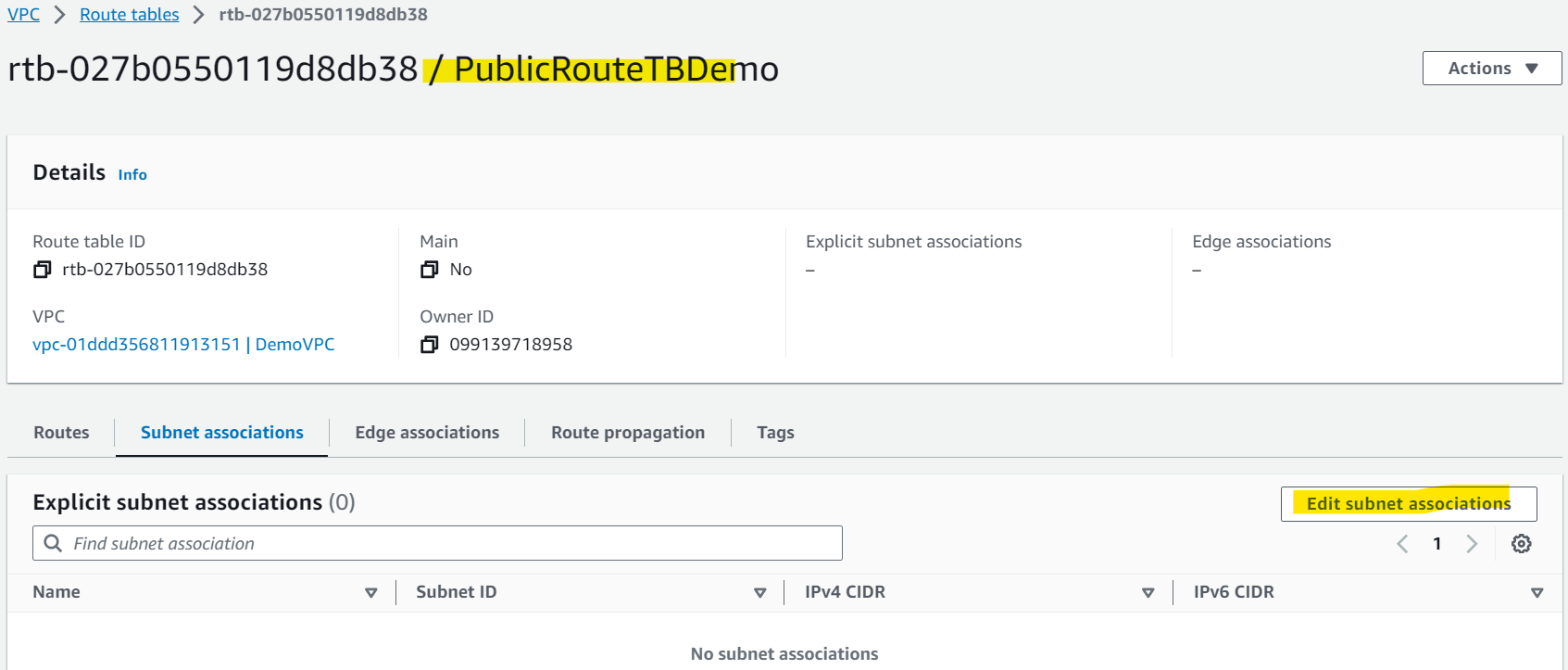This screenshot has width=1568, height=670.
Task: Click the IPv6 CIDR column header
Action: pos(1234,592)
